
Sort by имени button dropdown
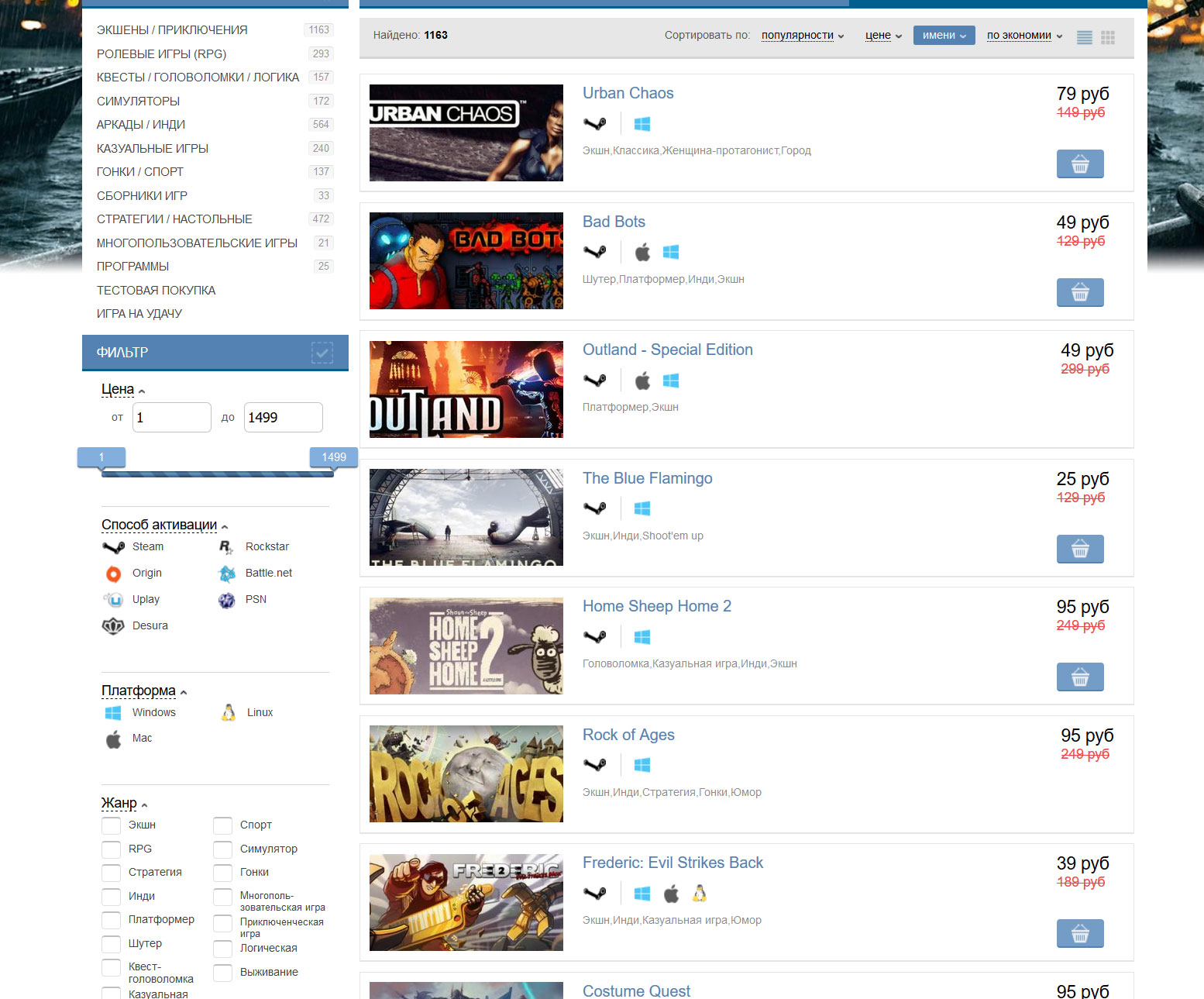pos(944,36)
